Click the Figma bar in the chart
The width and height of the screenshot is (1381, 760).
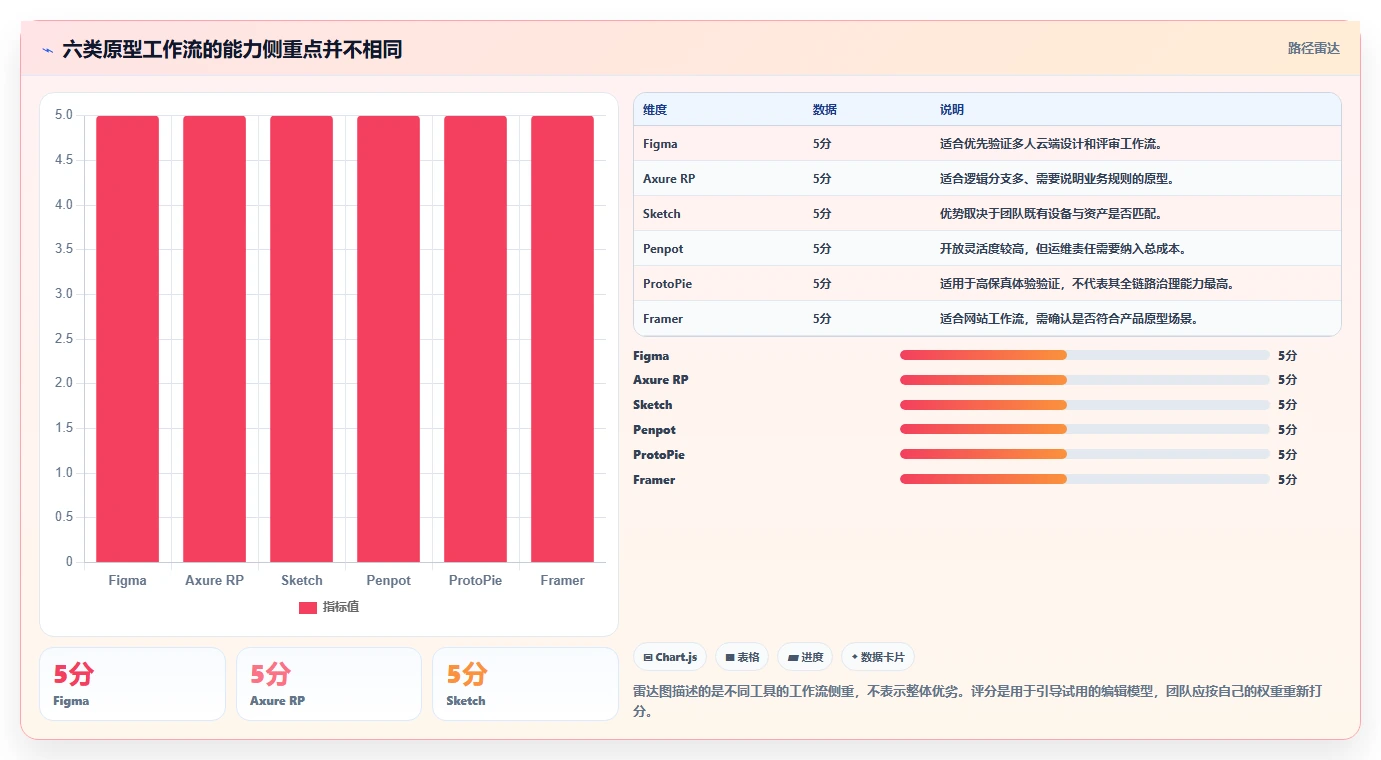(x=127, y=339)
